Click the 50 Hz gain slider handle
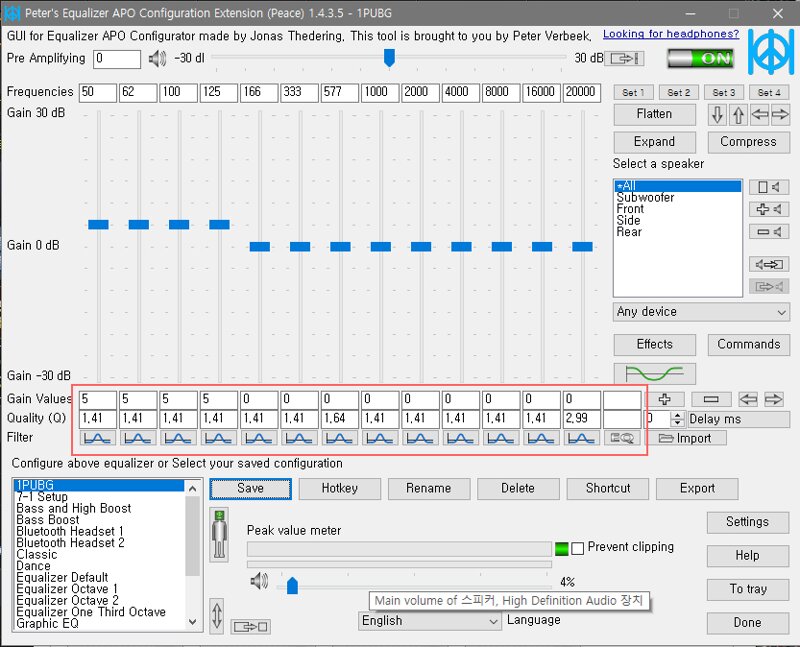 (x=98, y=225)
